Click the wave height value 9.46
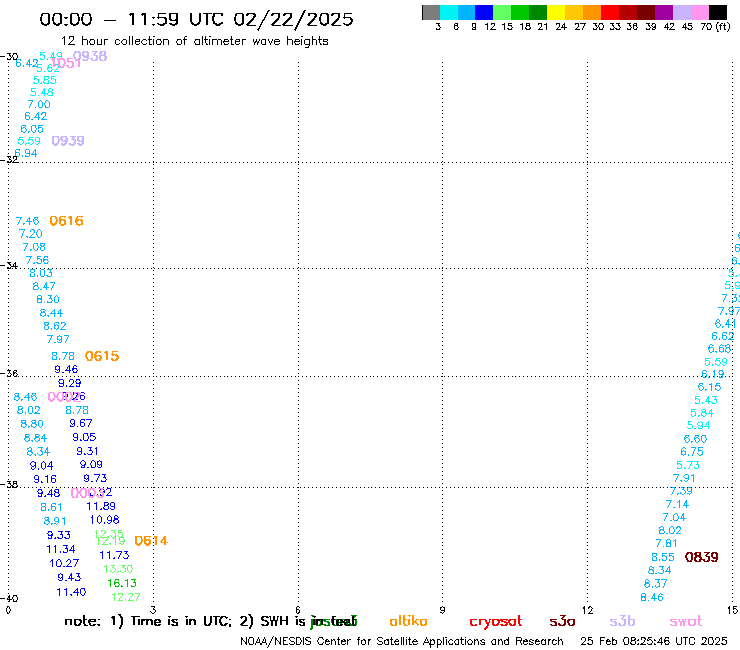 [x=66, y=370]
